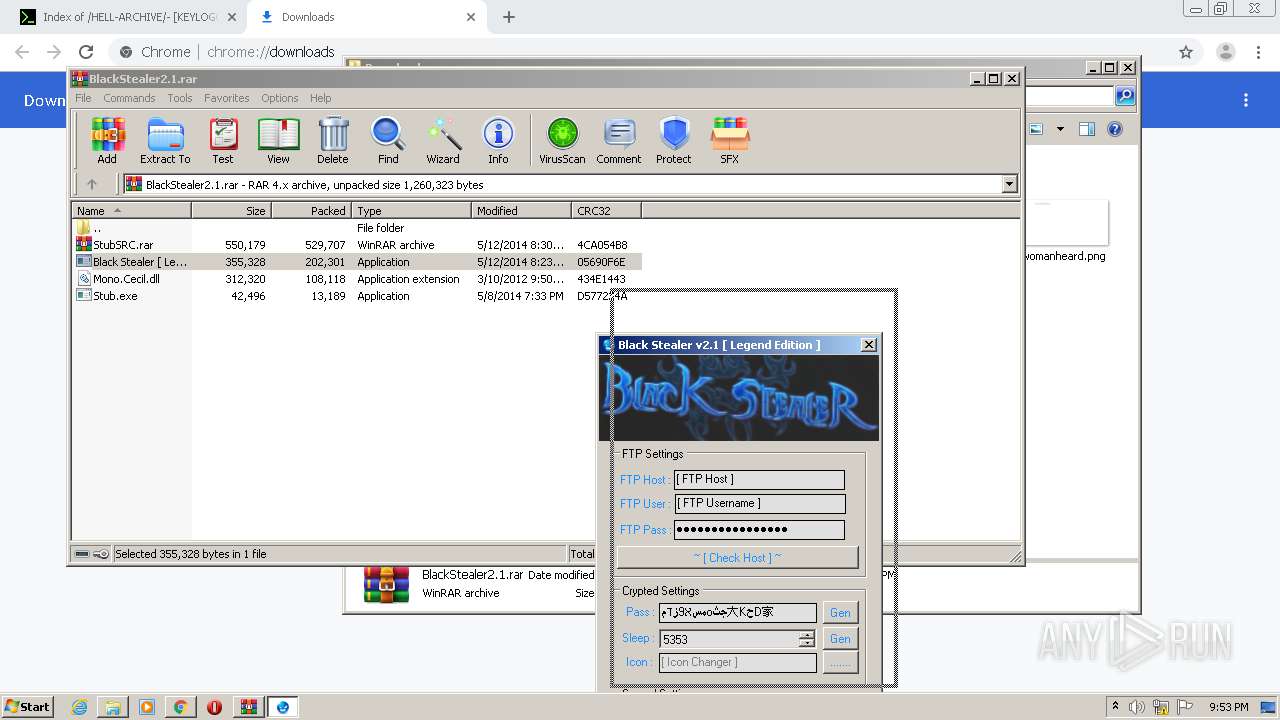Image resolution: width=1280 pixels, height=720 pixels.
Task: Open the file explorer taskbar icon
Action: tap(113, 707)
